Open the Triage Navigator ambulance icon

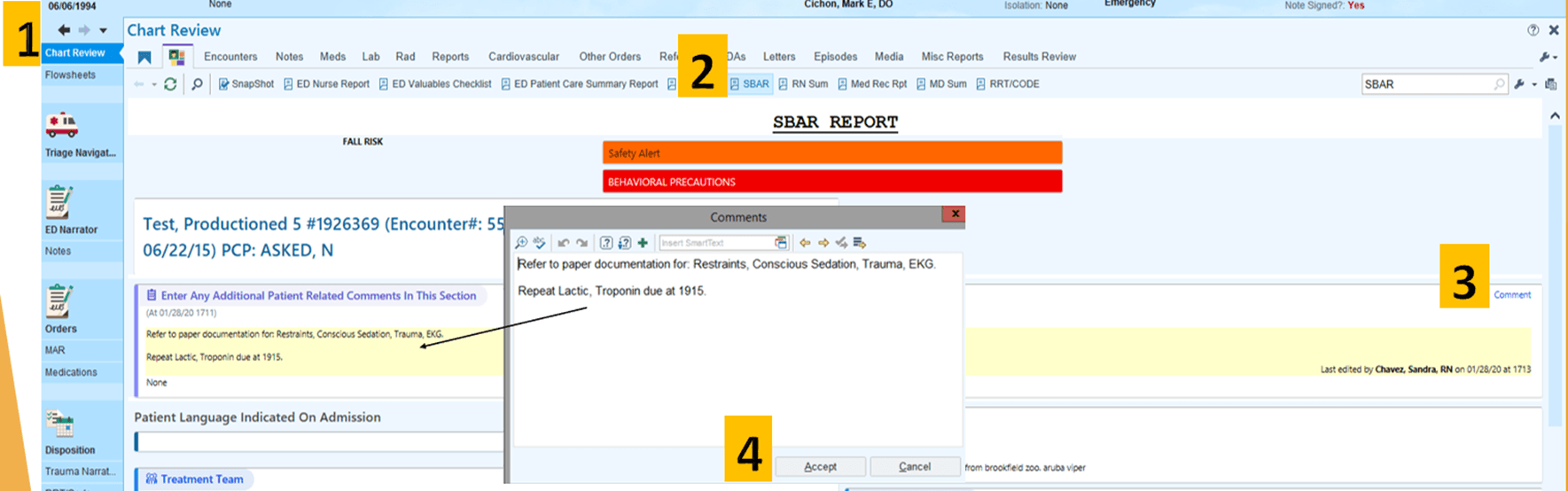(61, 127)
